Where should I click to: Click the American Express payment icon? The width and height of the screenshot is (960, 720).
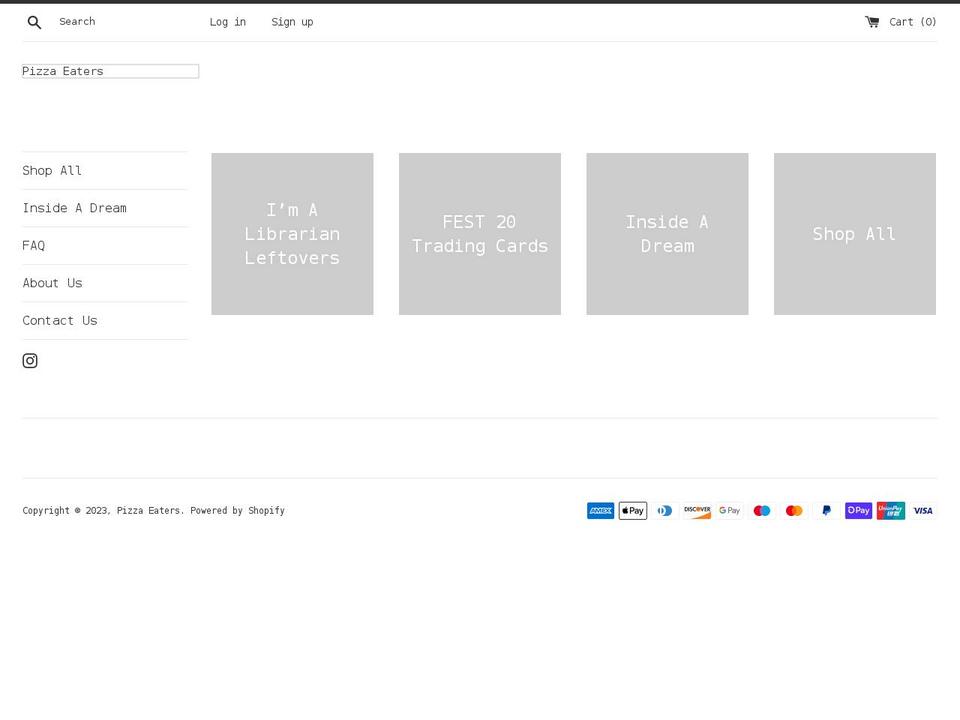tap(601, 511)
